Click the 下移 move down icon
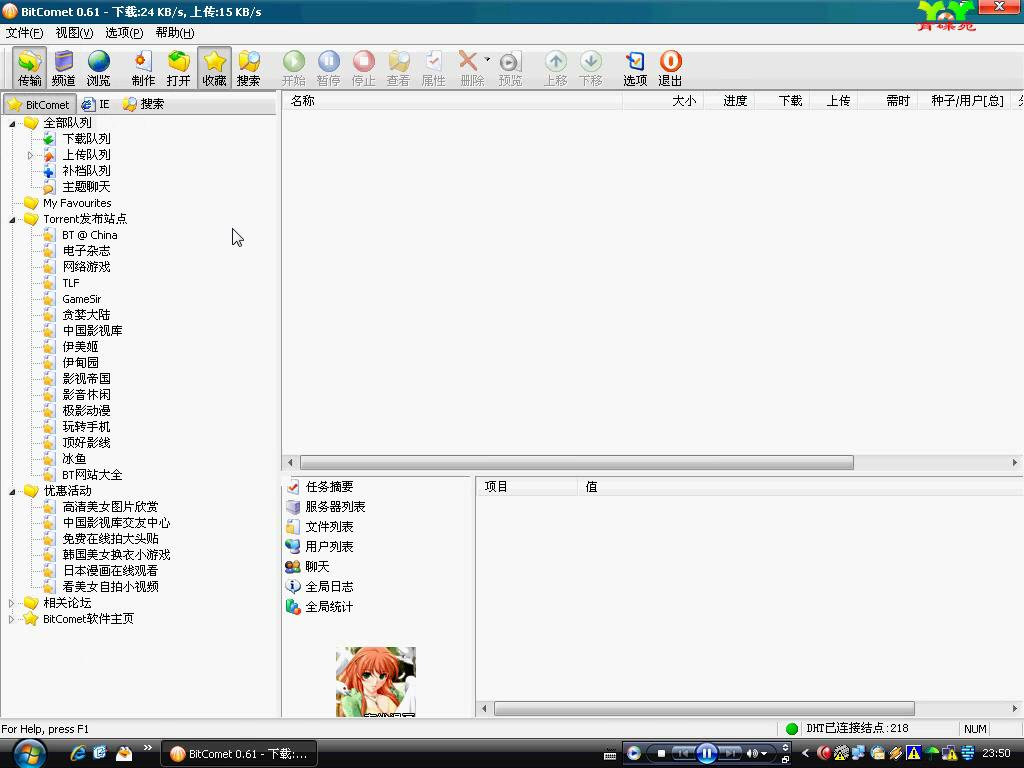 point(590,68)
